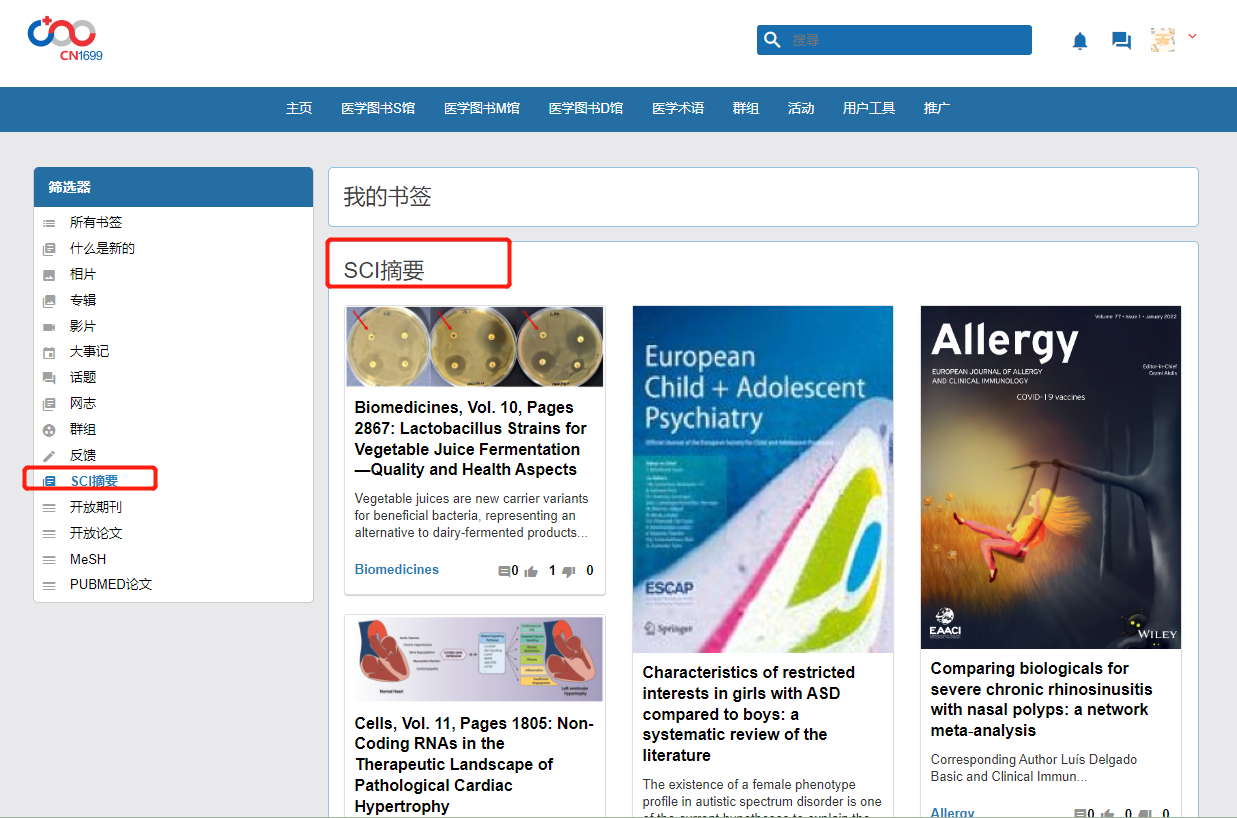Open the Lactobacillus Strains article title
The height and width of the screenshot is (818, 1237).
[471, 438]
